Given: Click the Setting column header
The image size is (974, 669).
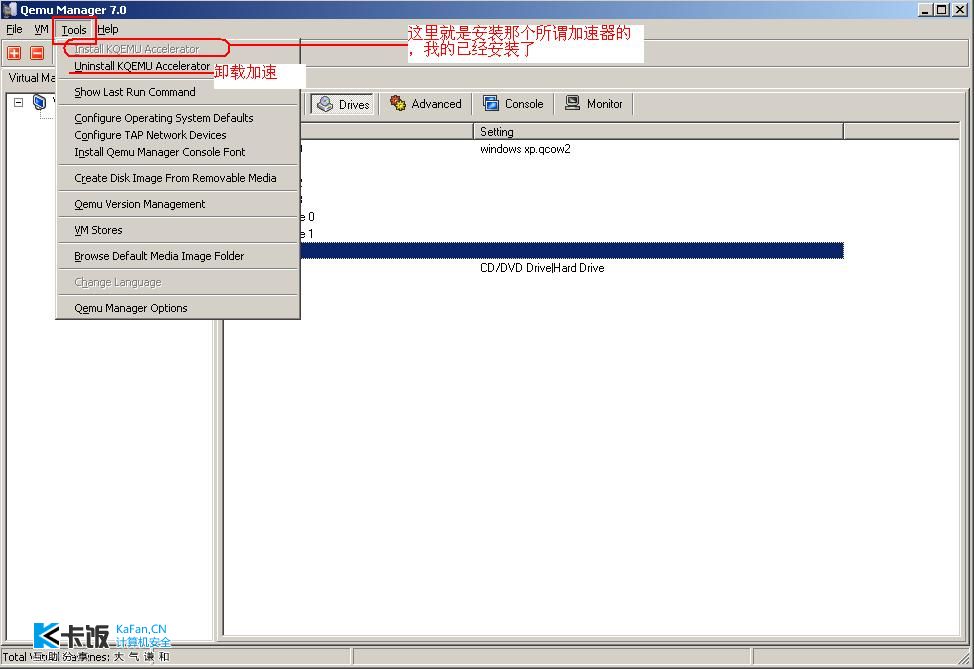Looking at the screenshot, I should click(x=658, y=132).
